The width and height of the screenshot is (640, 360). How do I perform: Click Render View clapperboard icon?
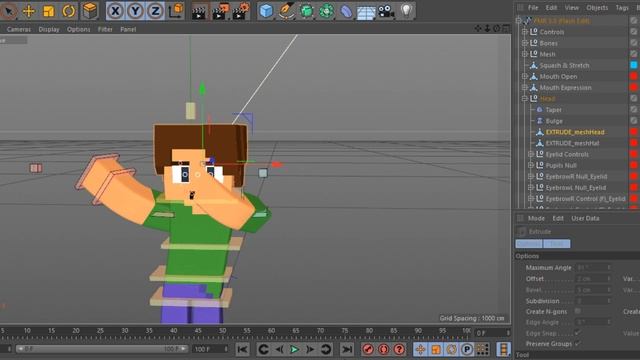click(x=199, y=11)
